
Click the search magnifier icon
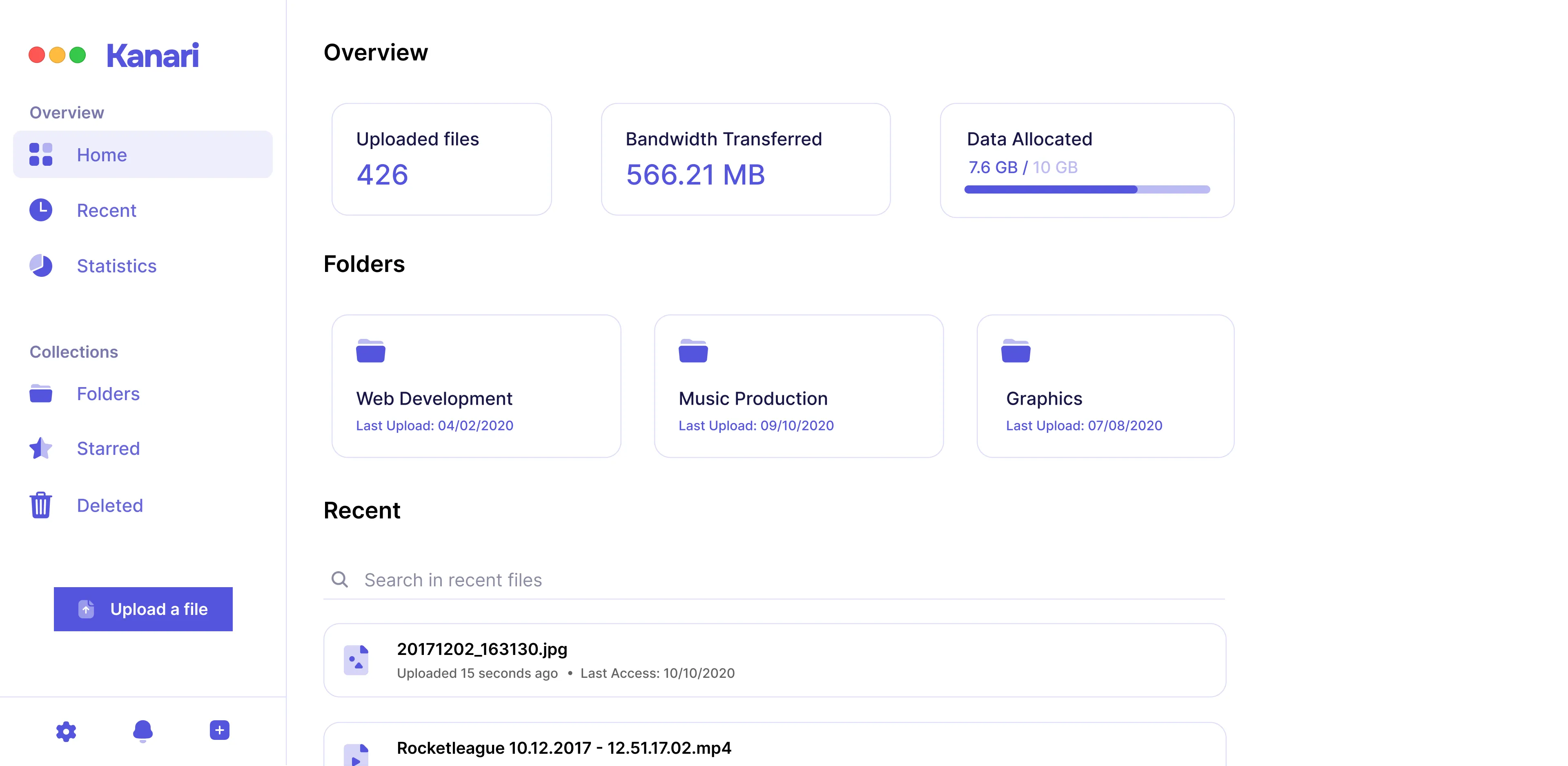340,579
